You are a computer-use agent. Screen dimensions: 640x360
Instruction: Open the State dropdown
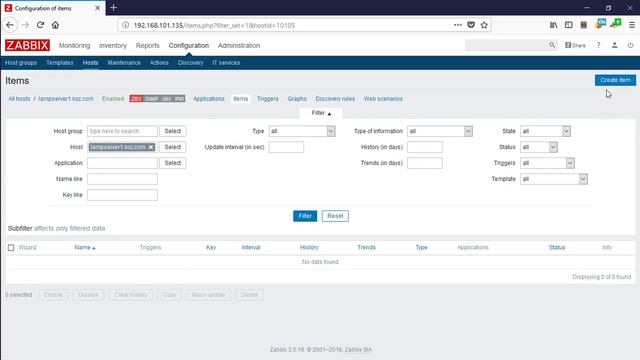pos(545,131)
